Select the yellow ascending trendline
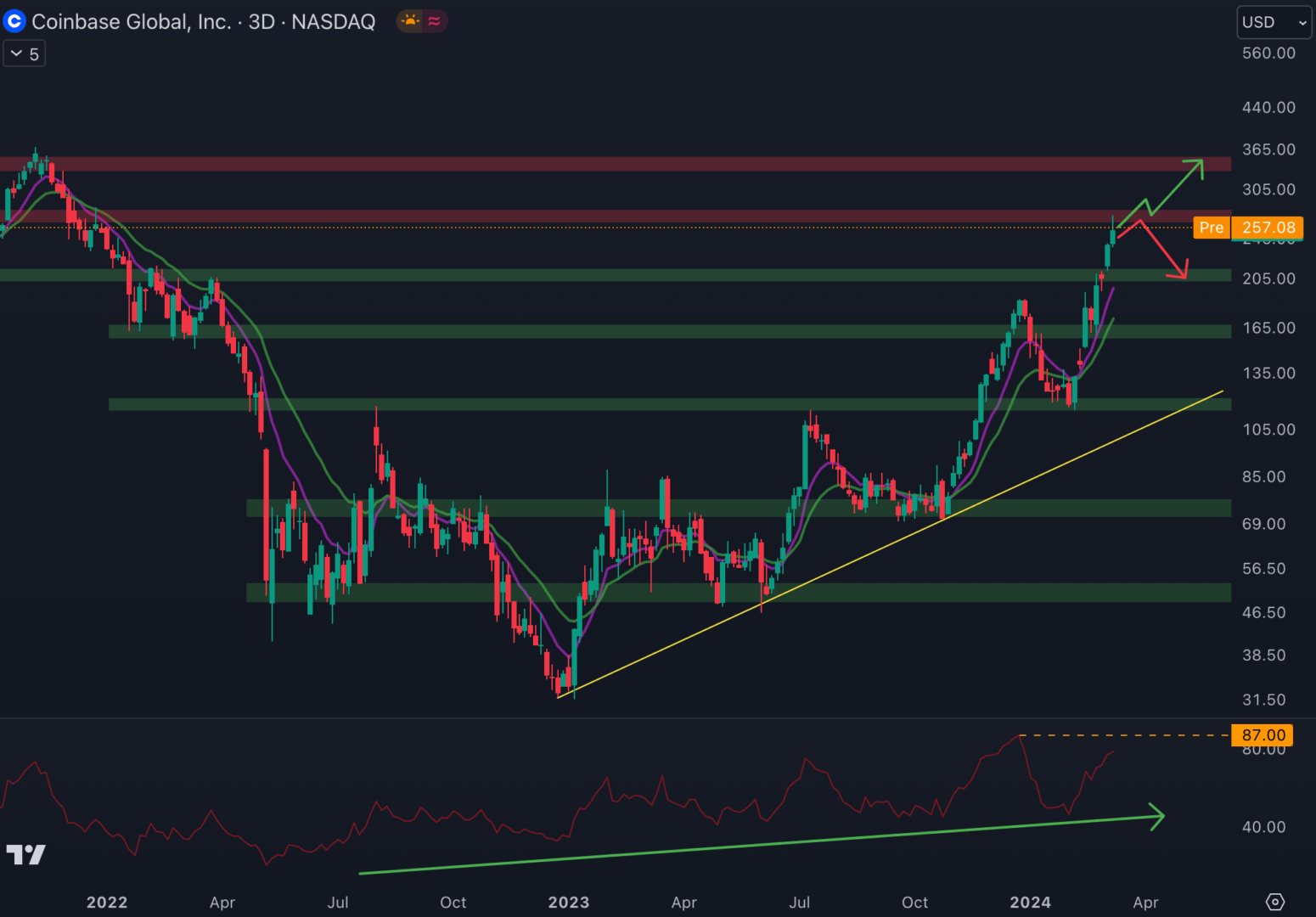This screenshot has height=917, width=1316. 891,544
